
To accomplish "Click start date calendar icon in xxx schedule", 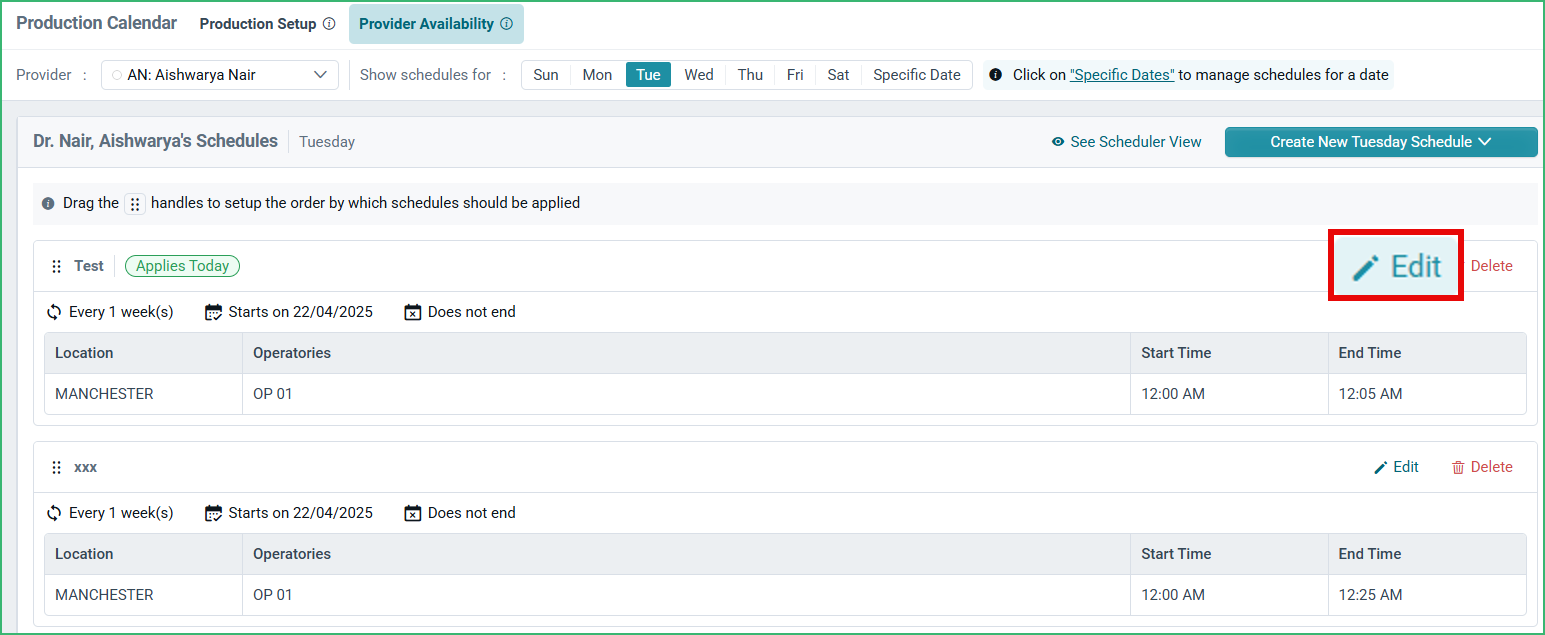I will 213,513.
